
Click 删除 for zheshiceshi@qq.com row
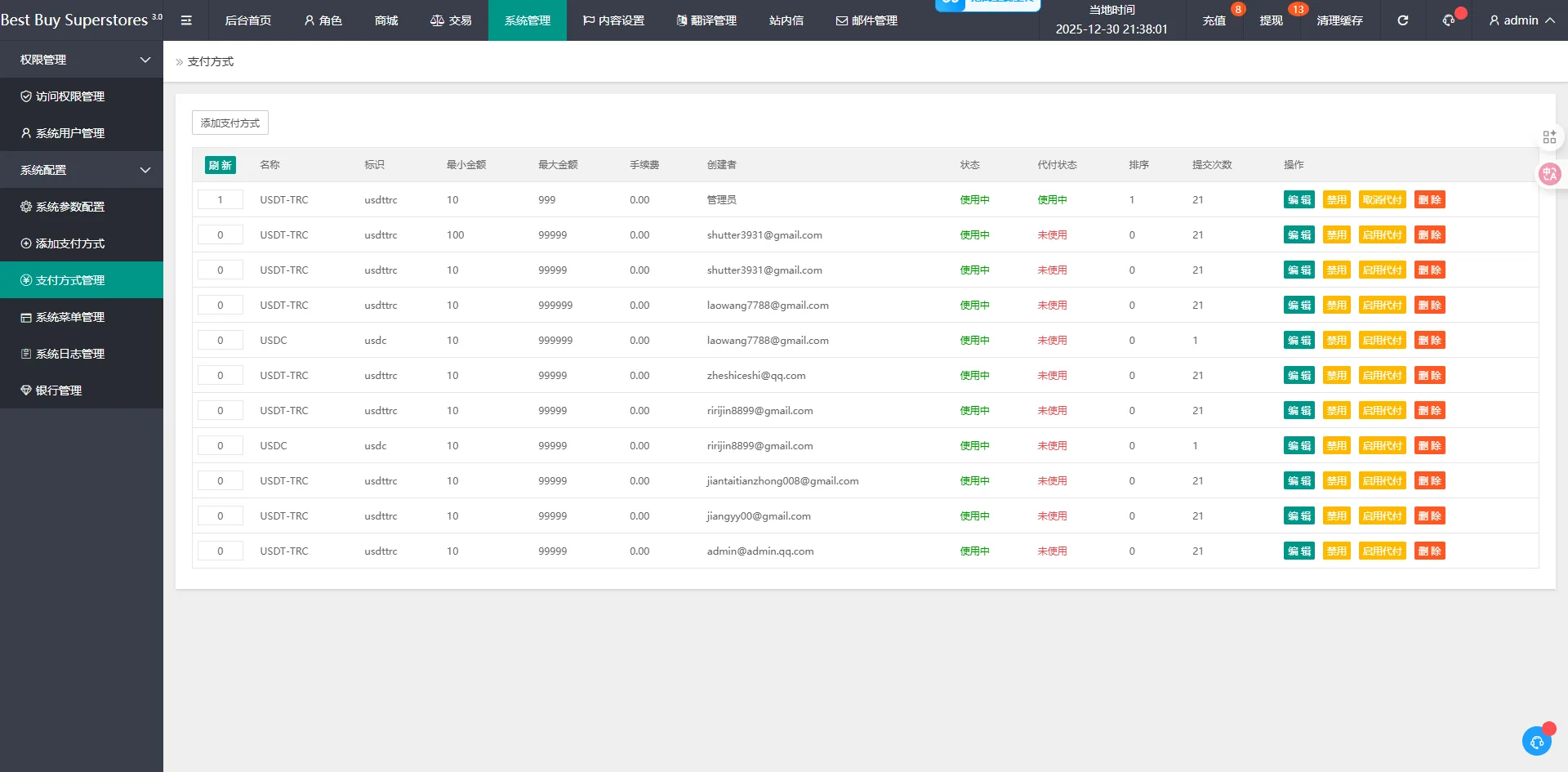click(x=1429, y=376)
